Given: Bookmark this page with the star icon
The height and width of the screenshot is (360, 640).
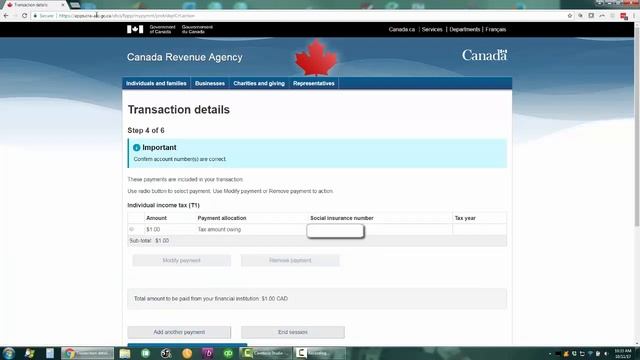Looking at the screenshot, I should click(570, 16).
